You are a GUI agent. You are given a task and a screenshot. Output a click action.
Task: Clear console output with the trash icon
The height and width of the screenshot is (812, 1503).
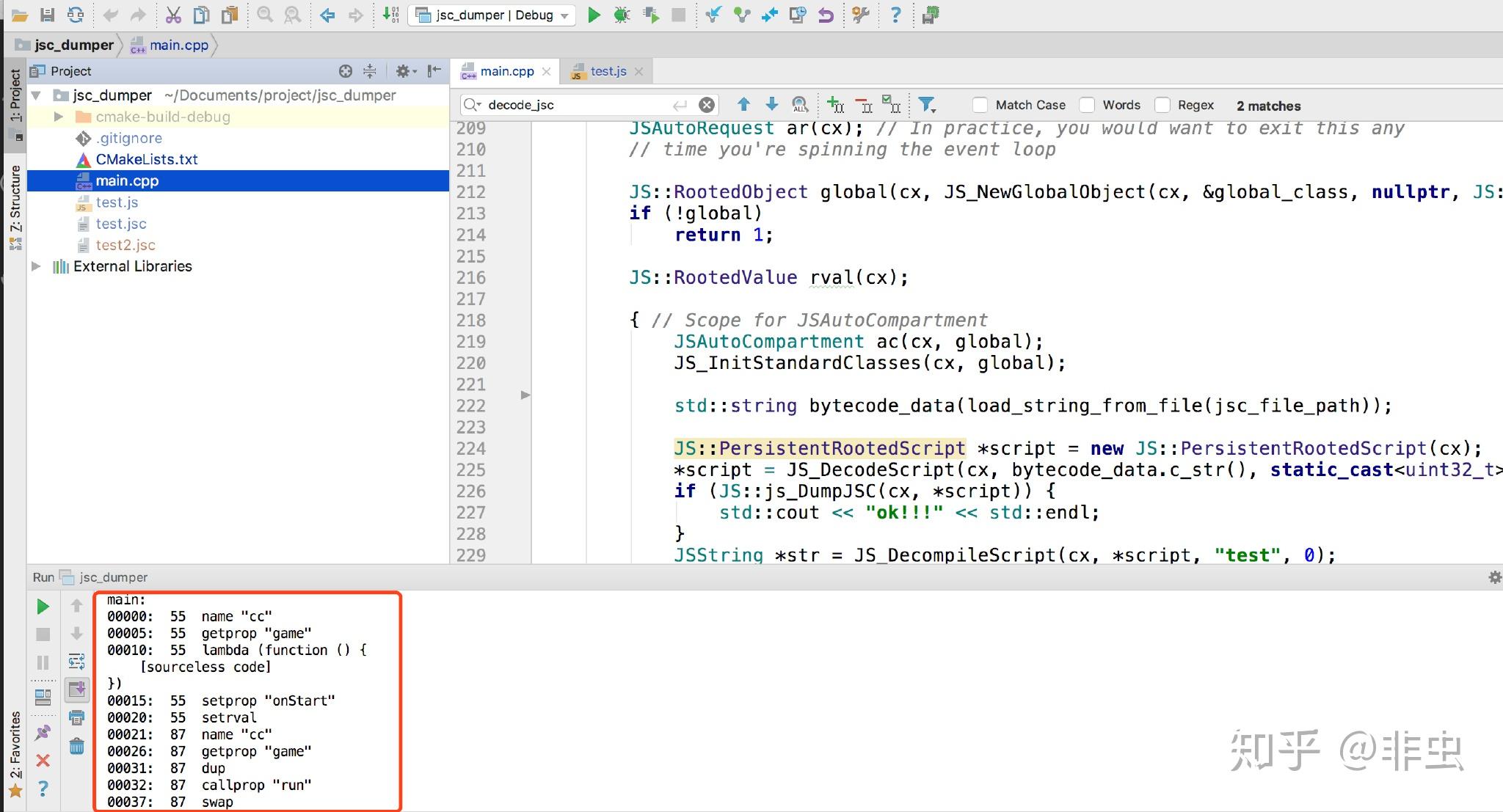click(x=76, y=747)
